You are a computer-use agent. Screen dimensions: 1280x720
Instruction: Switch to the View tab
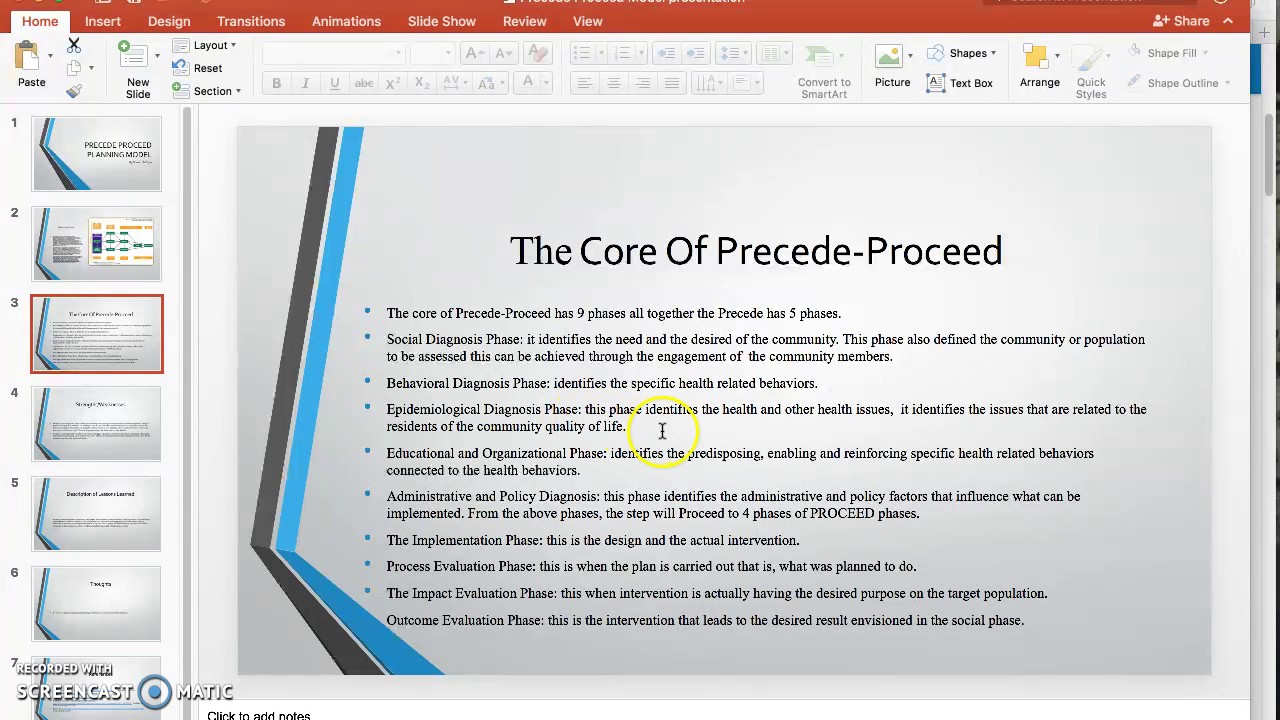point(588,21)
